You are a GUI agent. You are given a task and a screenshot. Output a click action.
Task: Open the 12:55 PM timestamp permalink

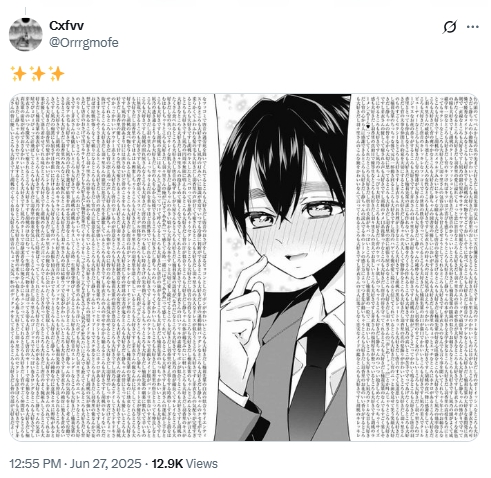pyautogui.click(x=35, y=464)
